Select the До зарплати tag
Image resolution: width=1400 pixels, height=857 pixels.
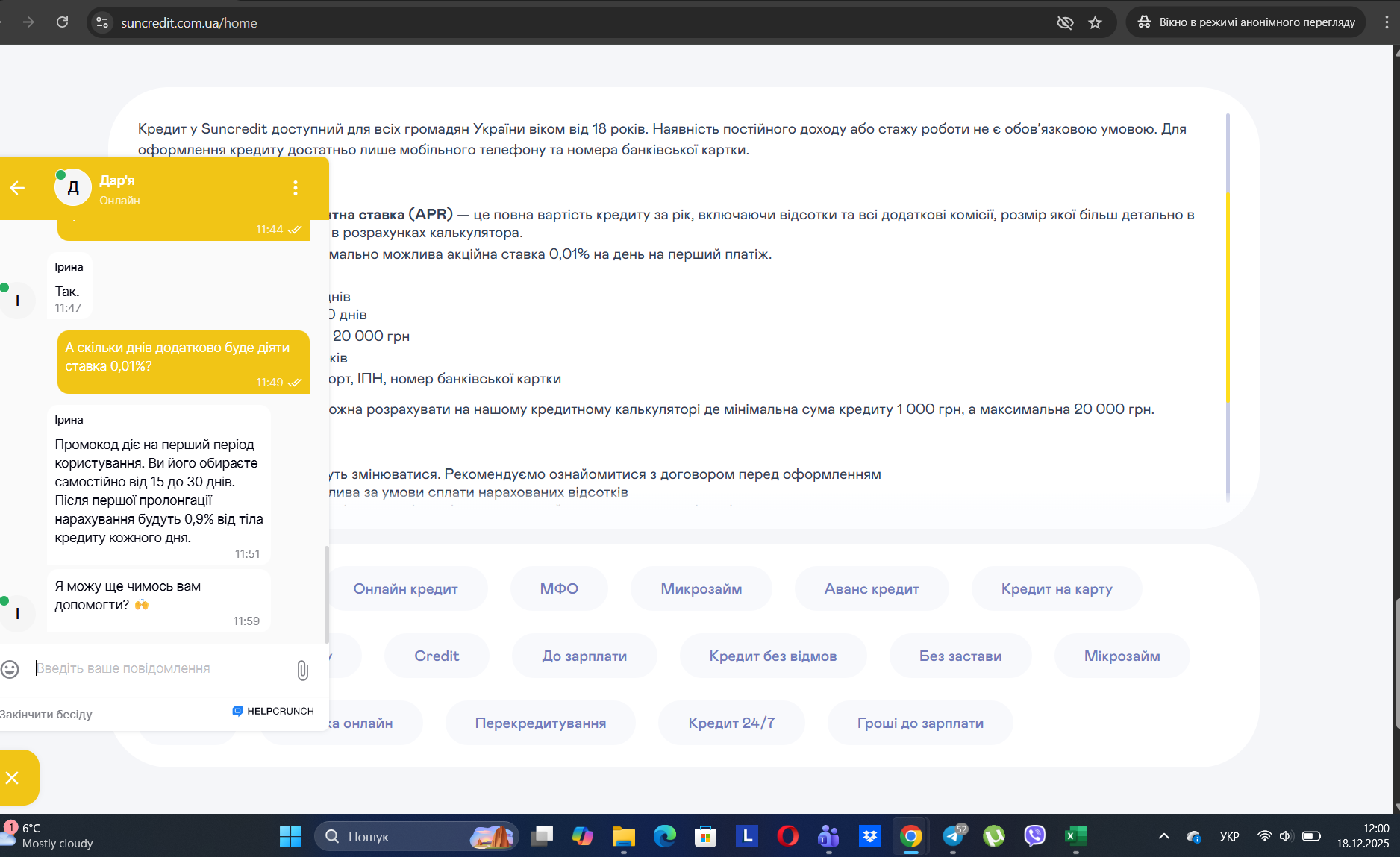(584, 656)
